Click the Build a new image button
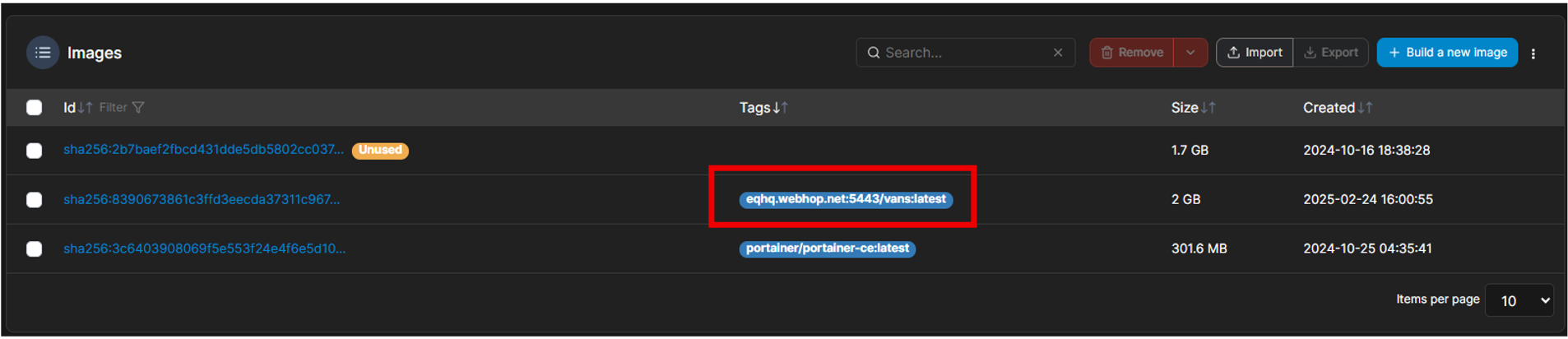The width and height of the screenshot is (1568, 339). 1447,53
